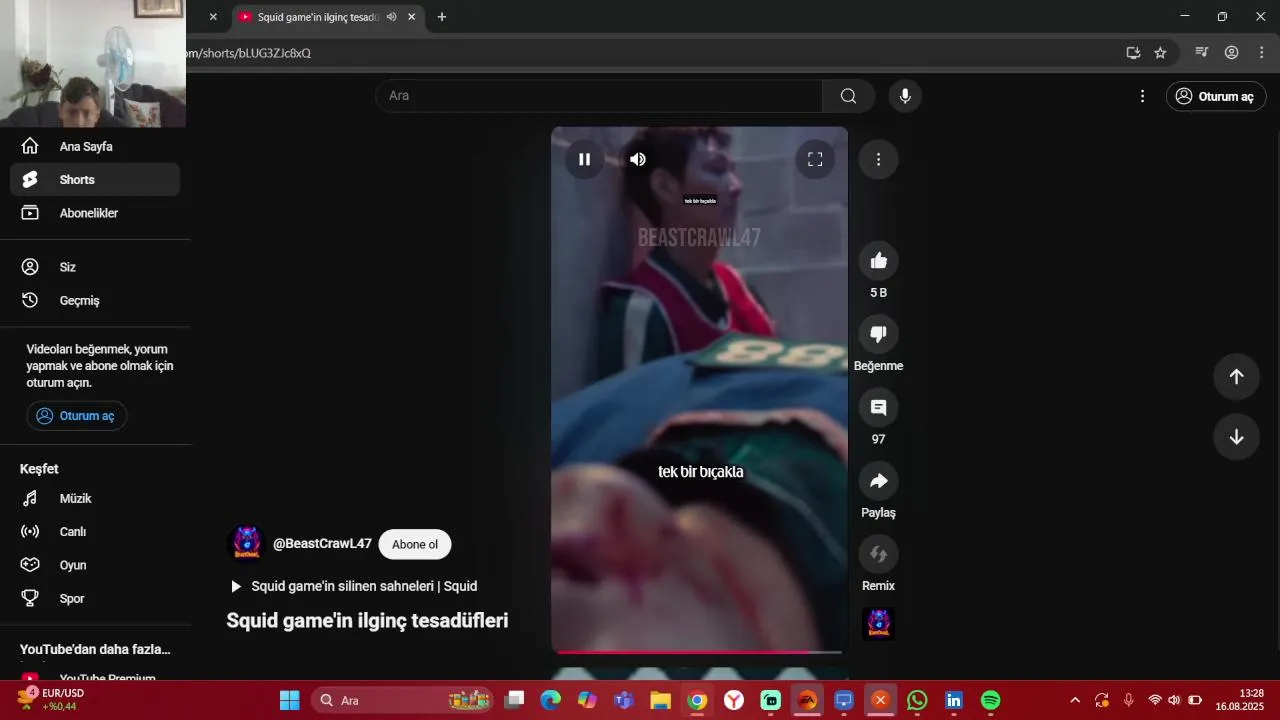Open the Short's three-dot more options menu
This screenshot has width=1280, height=720.
point(878,159)
